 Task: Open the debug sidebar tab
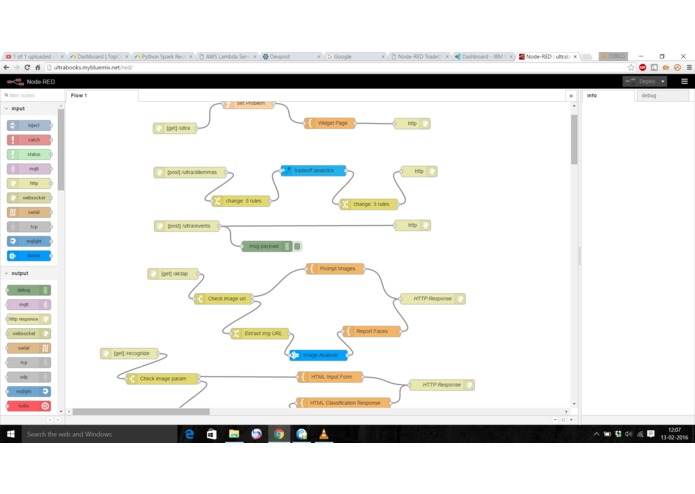(x=663, y=95)
